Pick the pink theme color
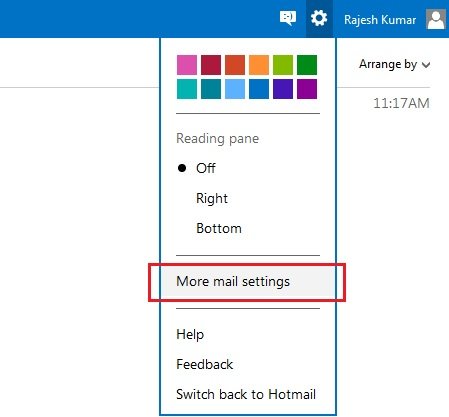The image size is (449, 417). (x=187, y=65)
